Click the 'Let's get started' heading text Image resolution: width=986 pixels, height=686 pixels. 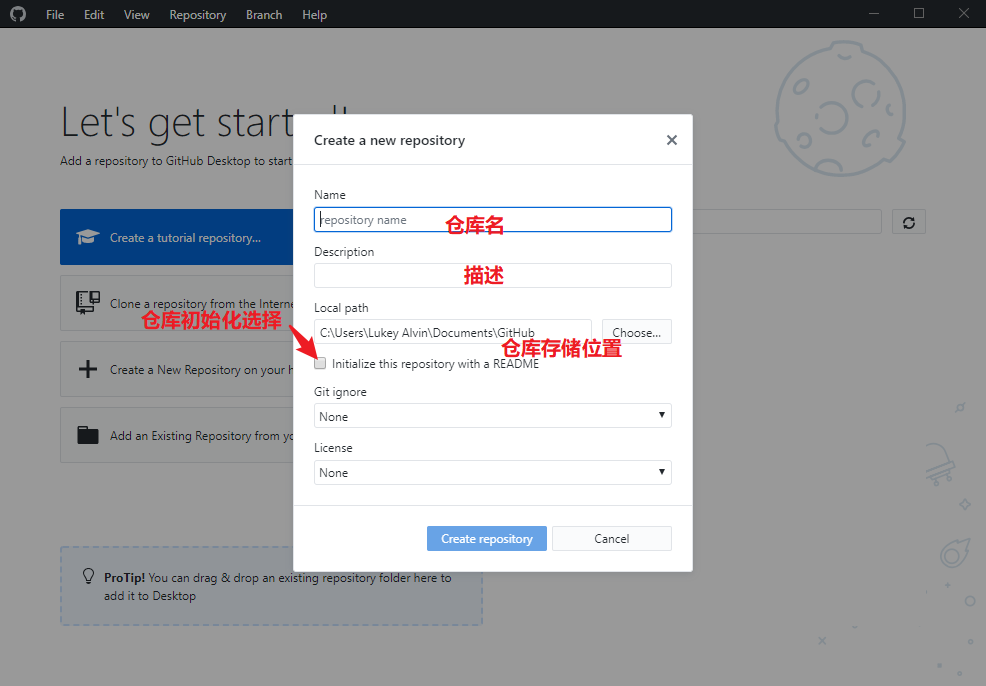177,123
